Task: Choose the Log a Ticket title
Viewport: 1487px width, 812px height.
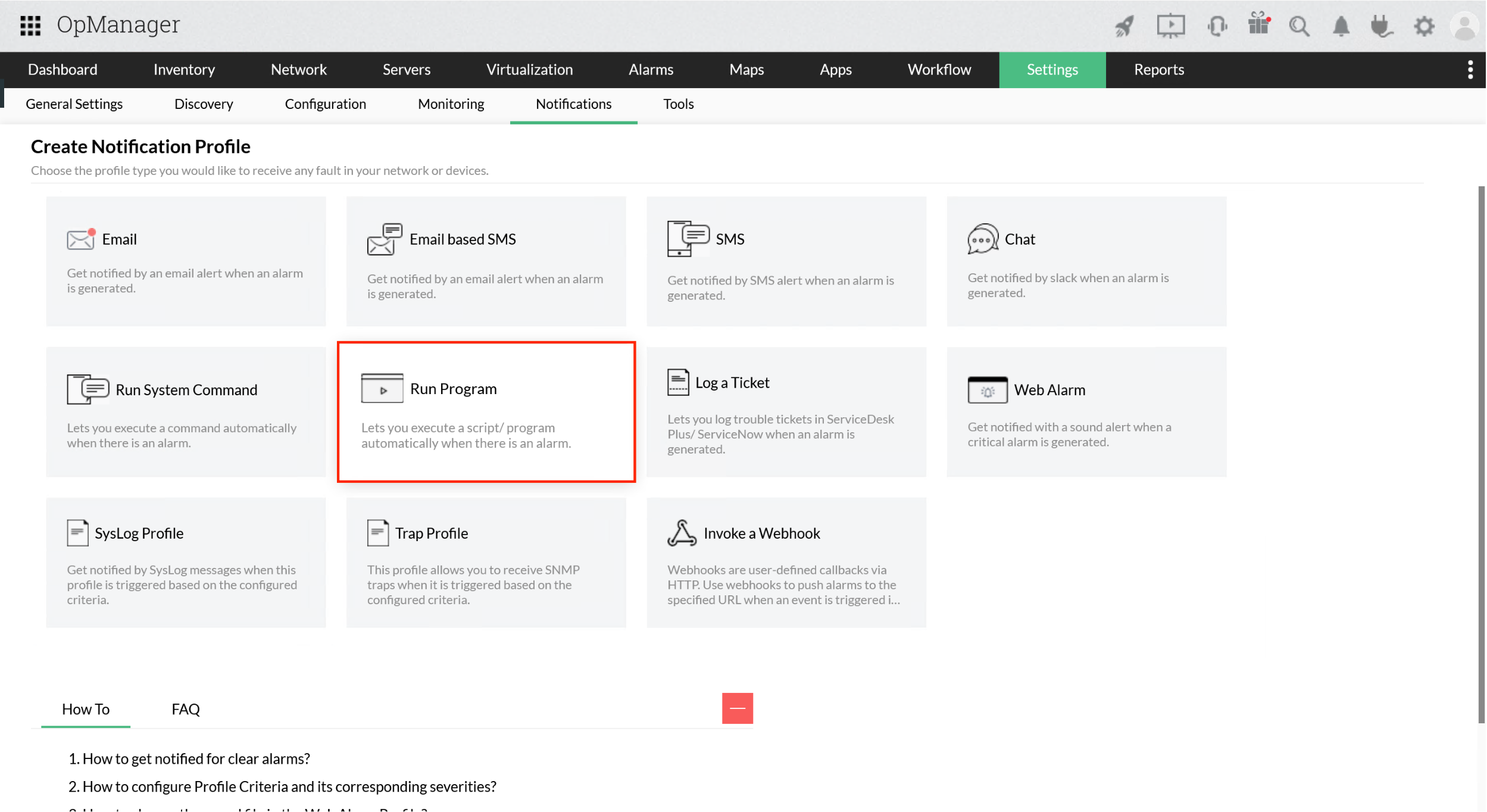Action: tap(733, 383)
